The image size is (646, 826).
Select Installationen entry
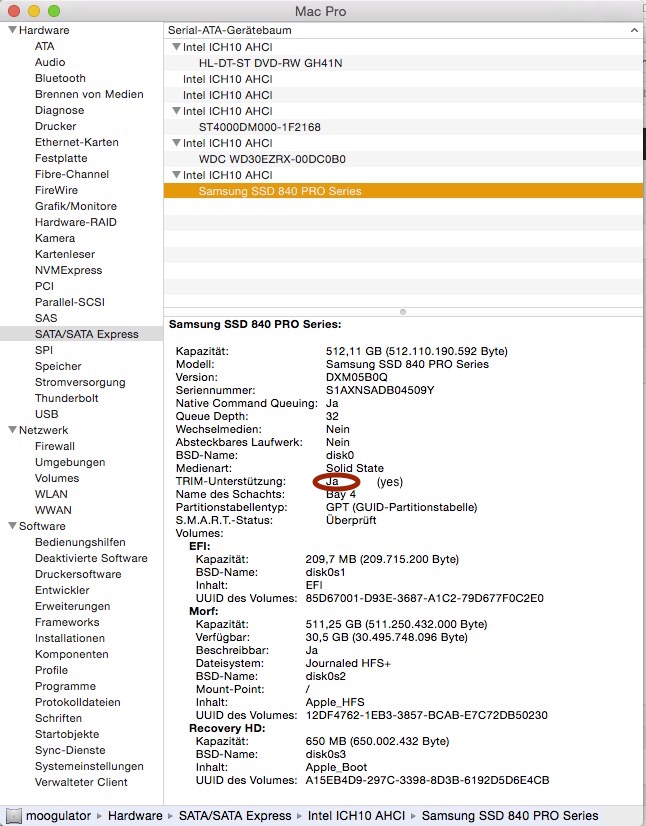[70, 638]
